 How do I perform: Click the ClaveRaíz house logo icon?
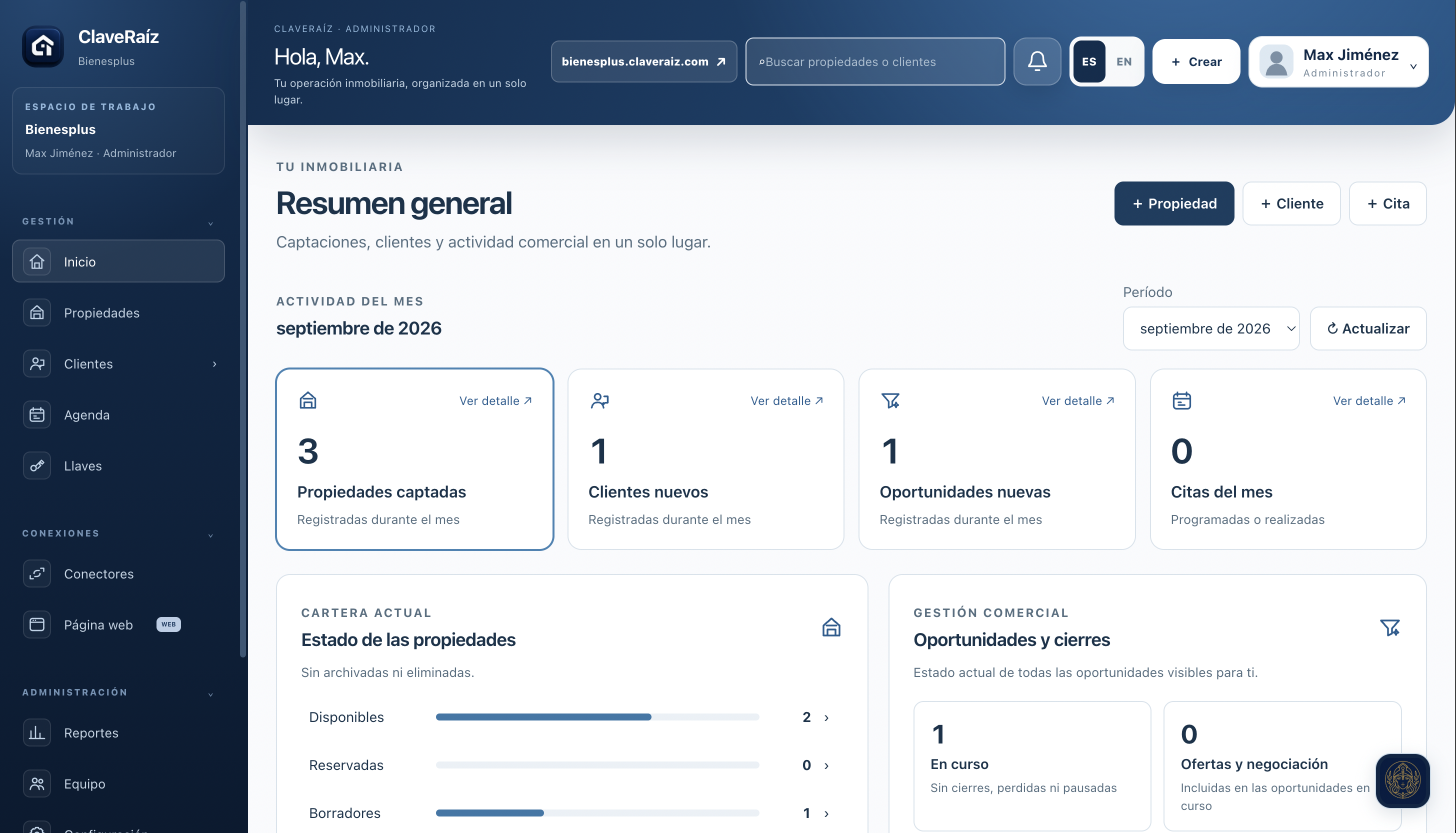(x=43, y=46)
